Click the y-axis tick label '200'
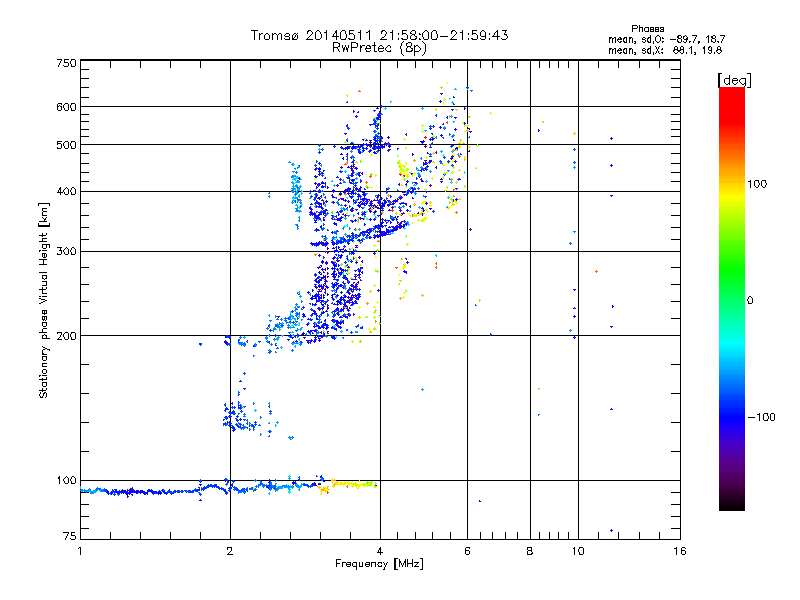 [x=66, y=336]
